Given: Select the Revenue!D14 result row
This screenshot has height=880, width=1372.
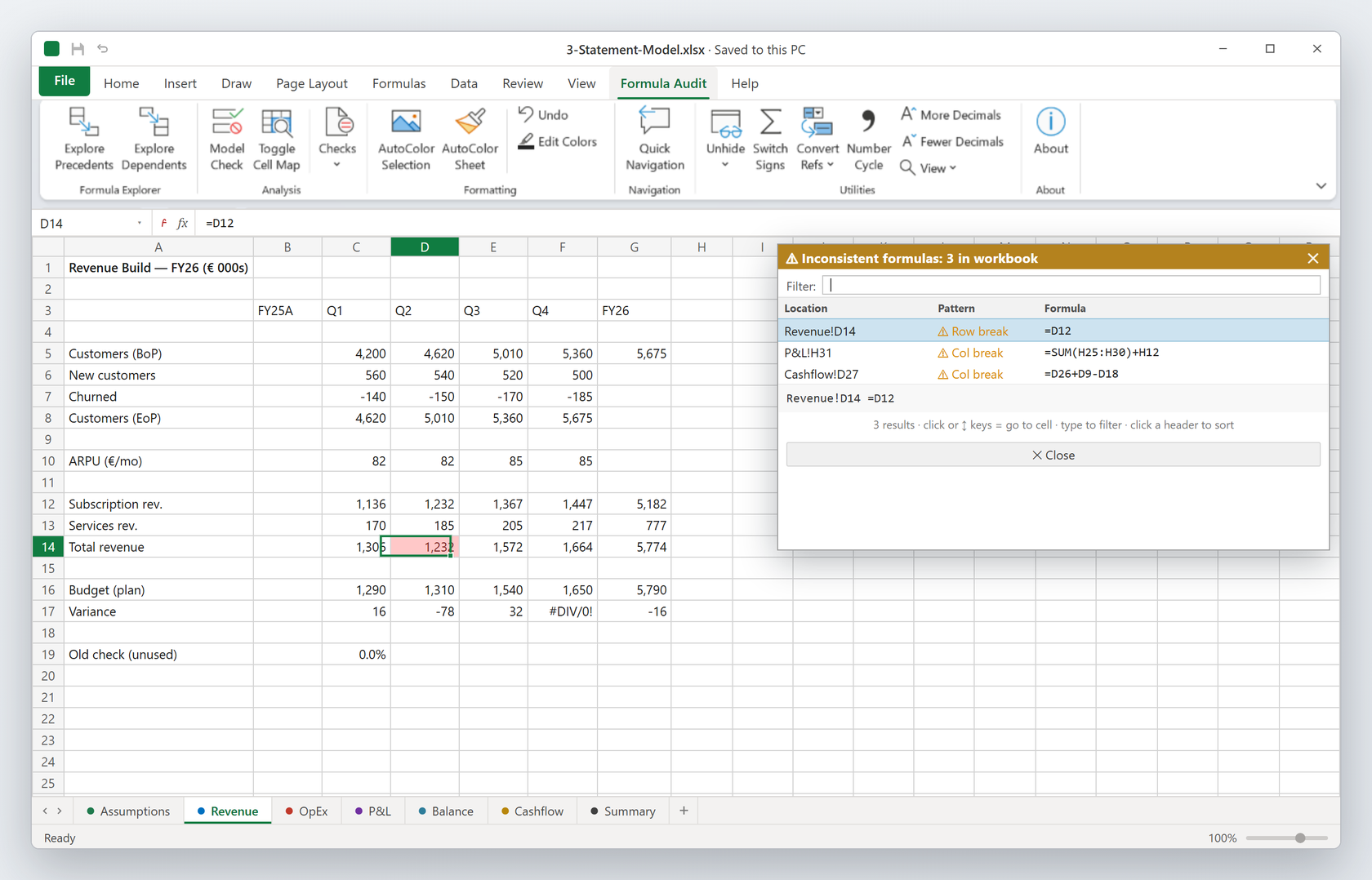Looking at the screenshot, I should tap(1053, 331).
